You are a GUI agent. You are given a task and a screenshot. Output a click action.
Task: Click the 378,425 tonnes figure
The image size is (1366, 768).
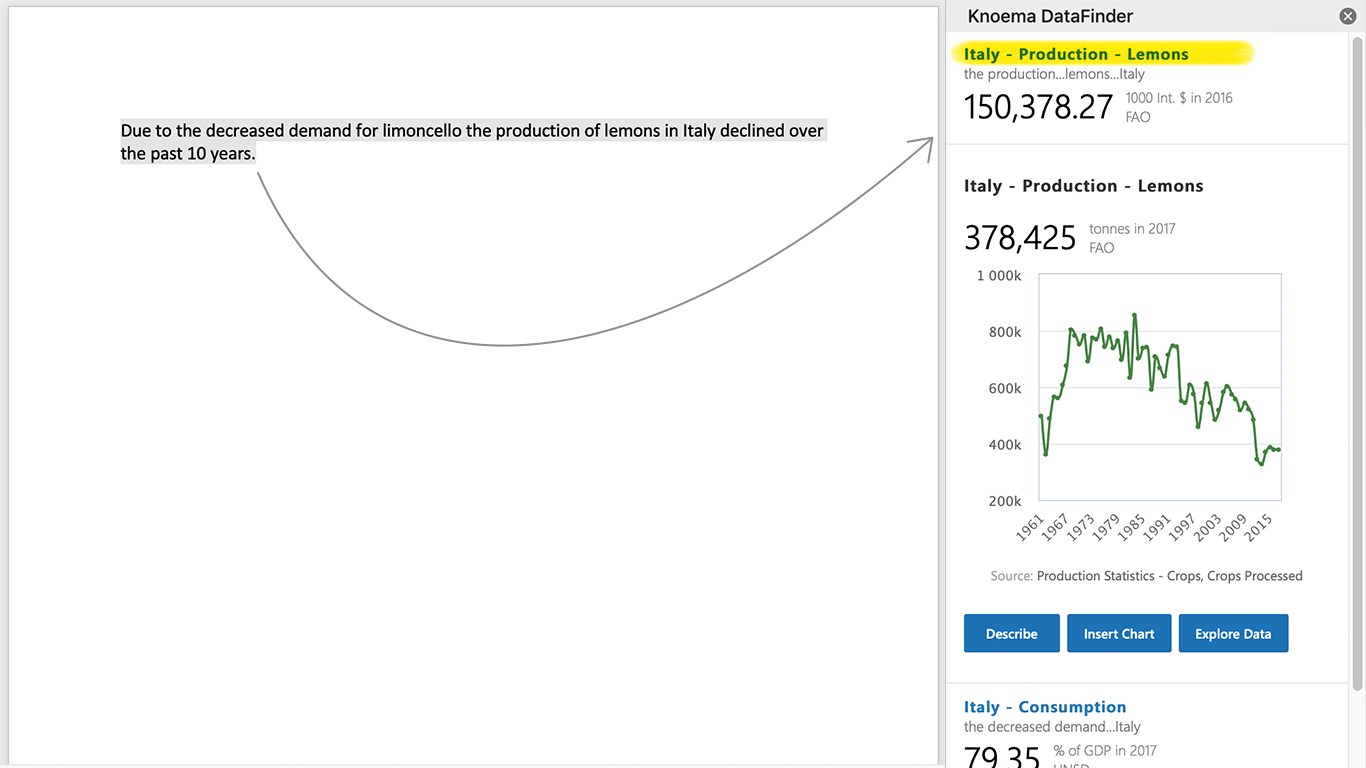pyautogui.click(x=1020, y=238)
